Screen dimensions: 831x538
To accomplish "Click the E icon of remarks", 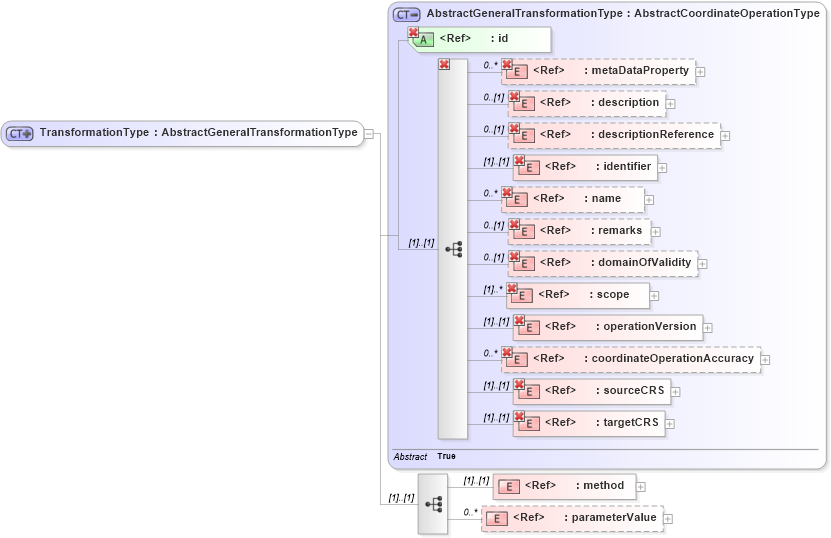I will pyautogui.click(x=524, y=232).
